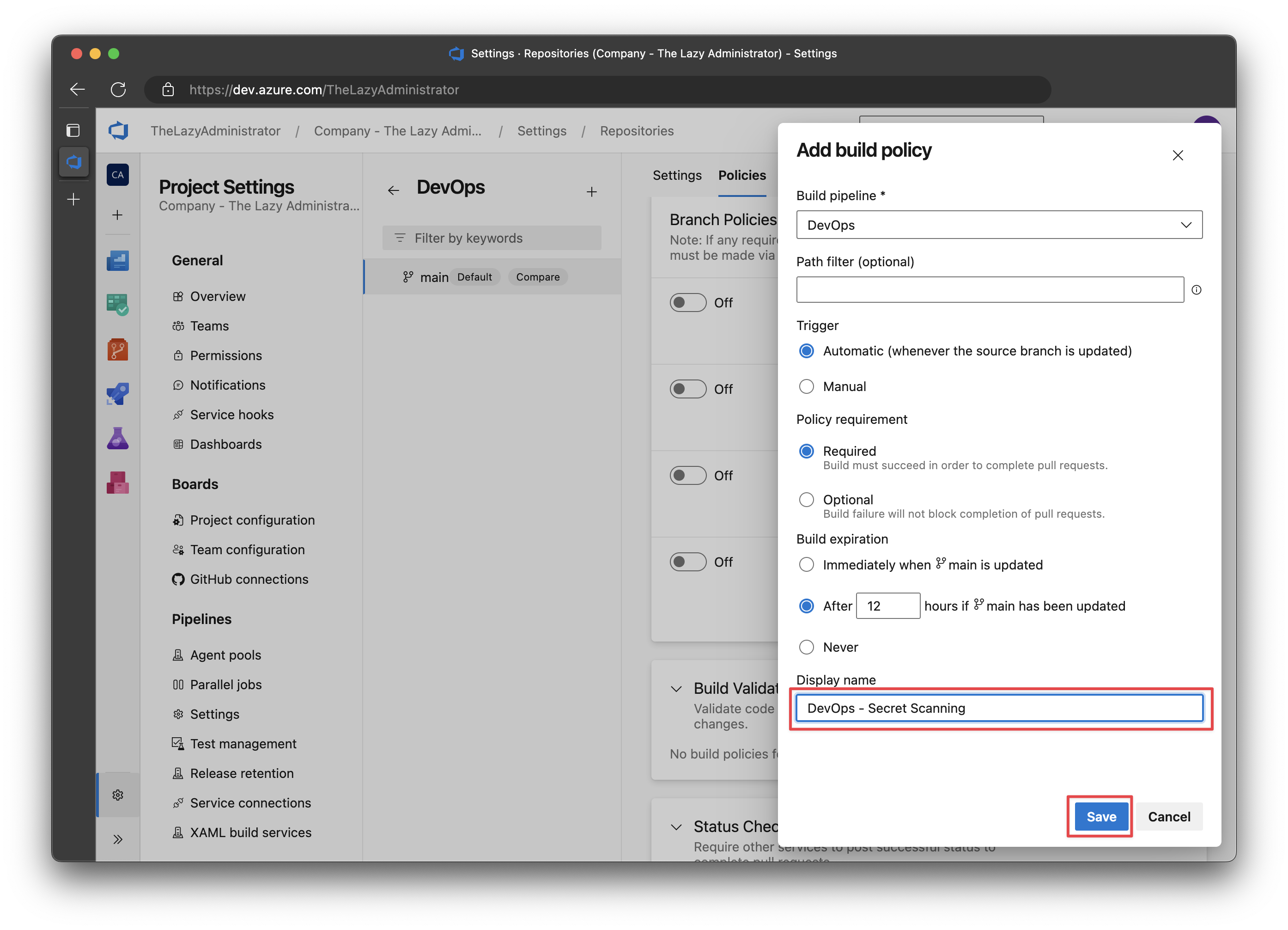The image size is (1288, 930).
Task: Open the Artifacts package icon
Action: pos(117,483)
